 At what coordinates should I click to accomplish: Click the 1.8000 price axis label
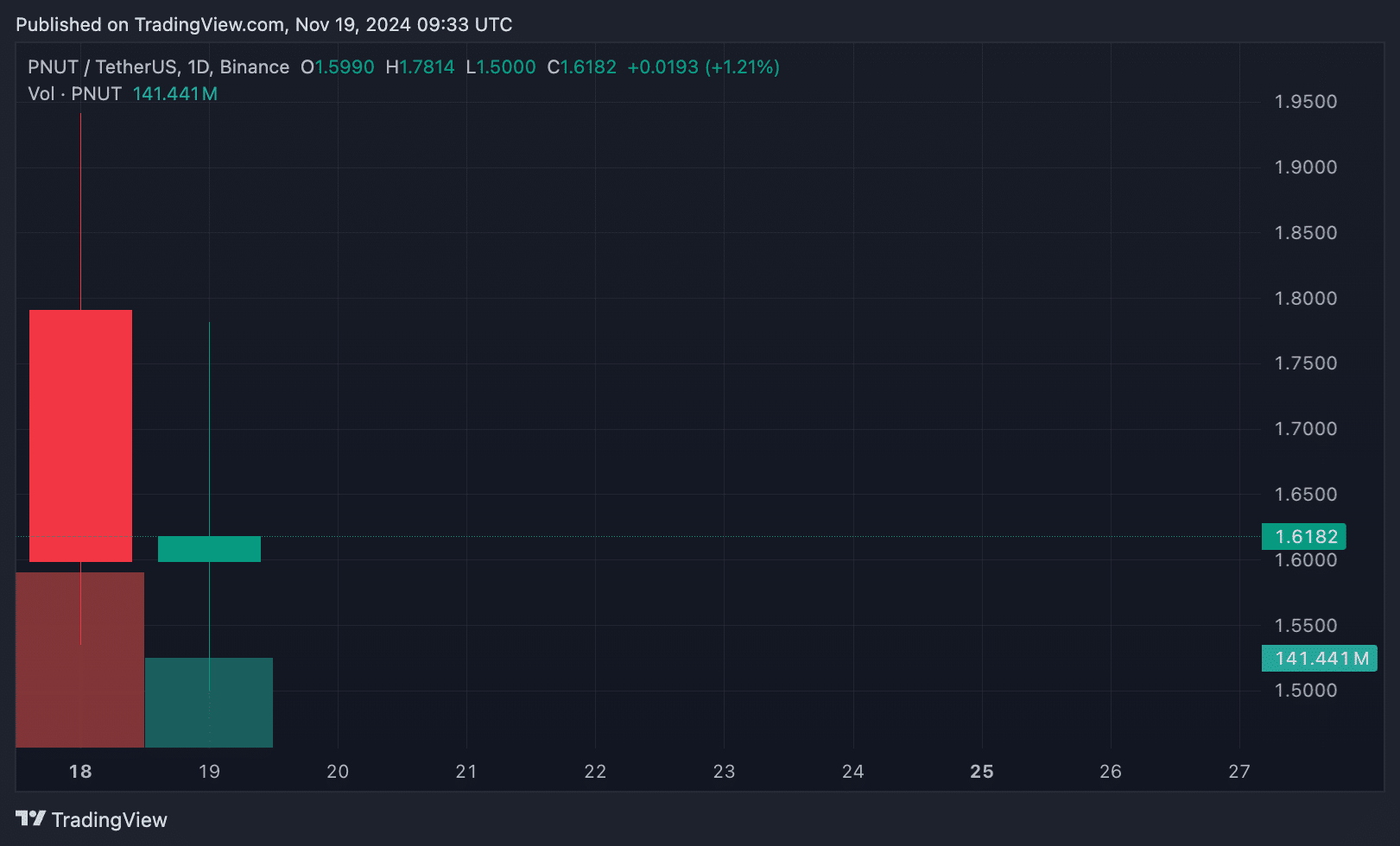(x=1305, y=299)
